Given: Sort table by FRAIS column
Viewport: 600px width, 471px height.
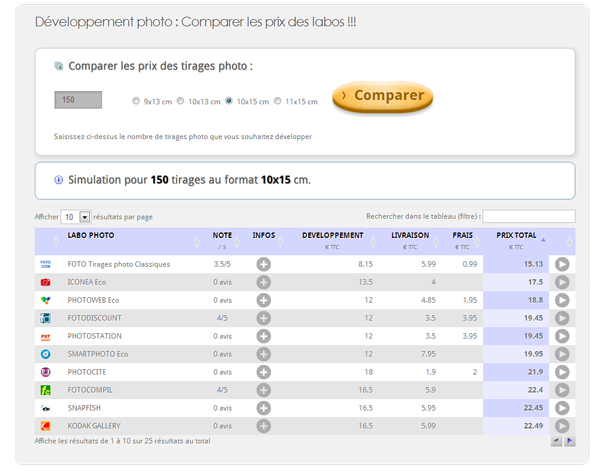Looking at the screenshot, I should 463,235.
